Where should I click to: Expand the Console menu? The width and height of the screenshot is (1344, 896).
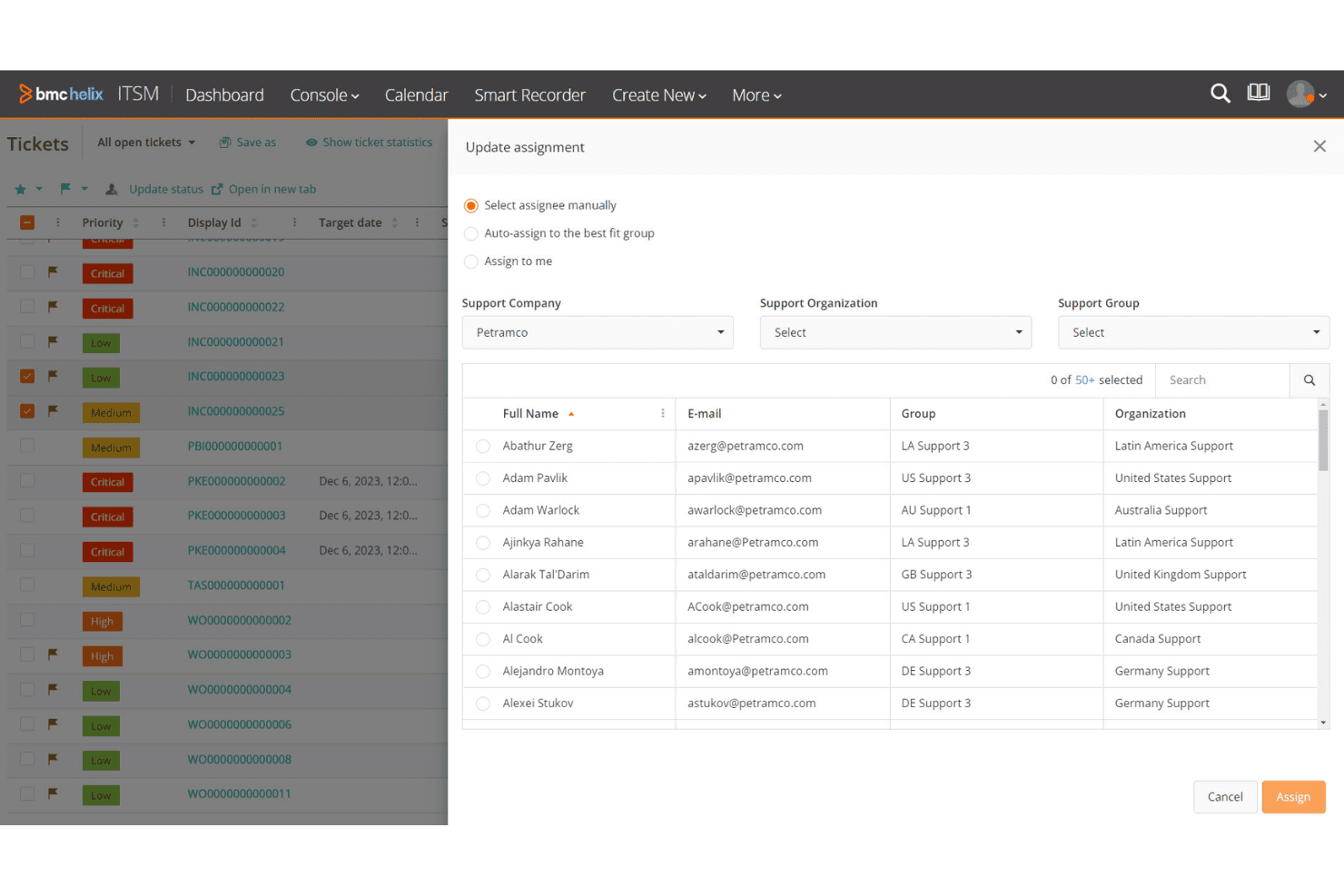pyautogui.click(x=324, y=95)
